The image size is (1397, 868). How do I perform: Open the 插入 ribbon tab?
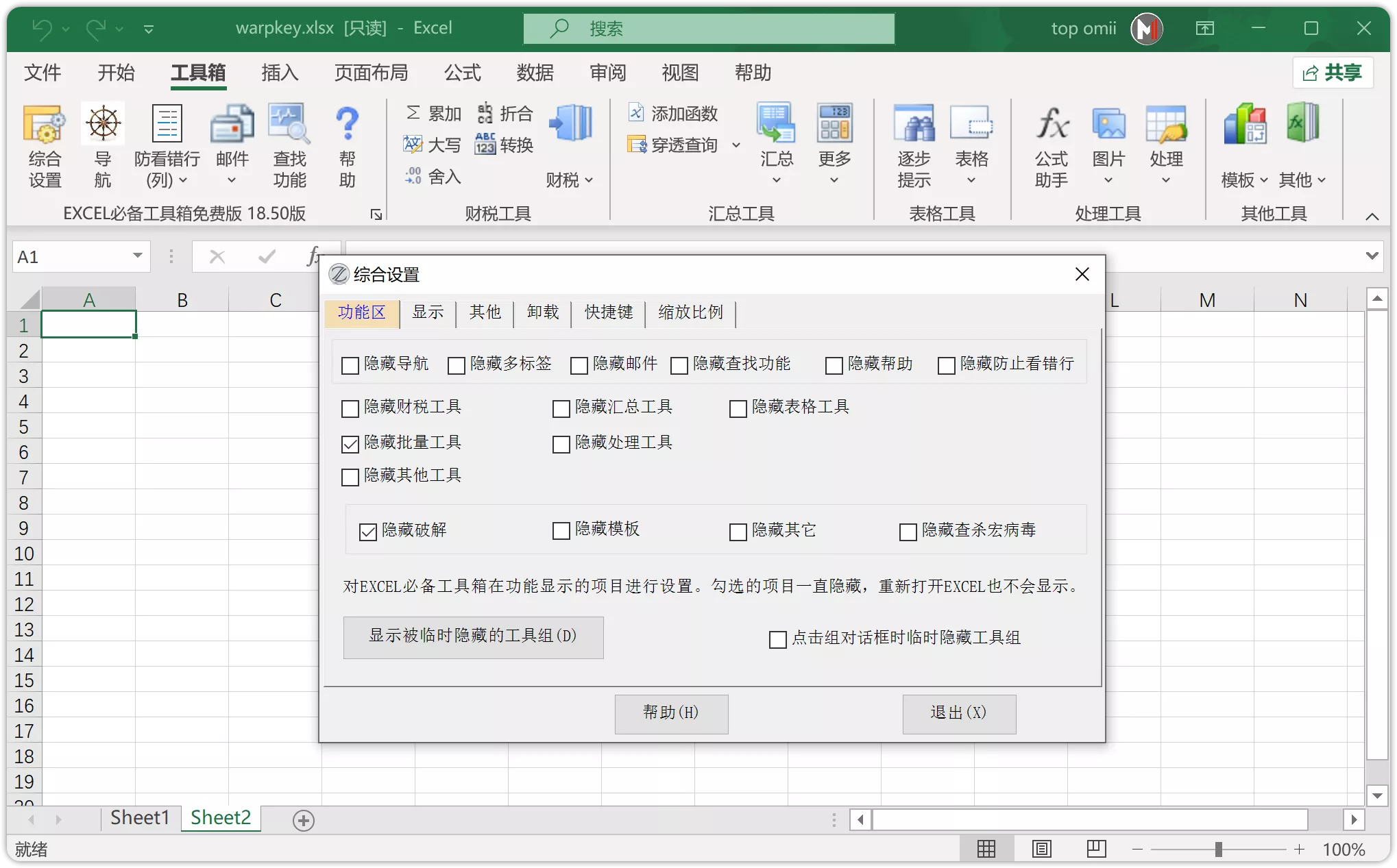278,73
